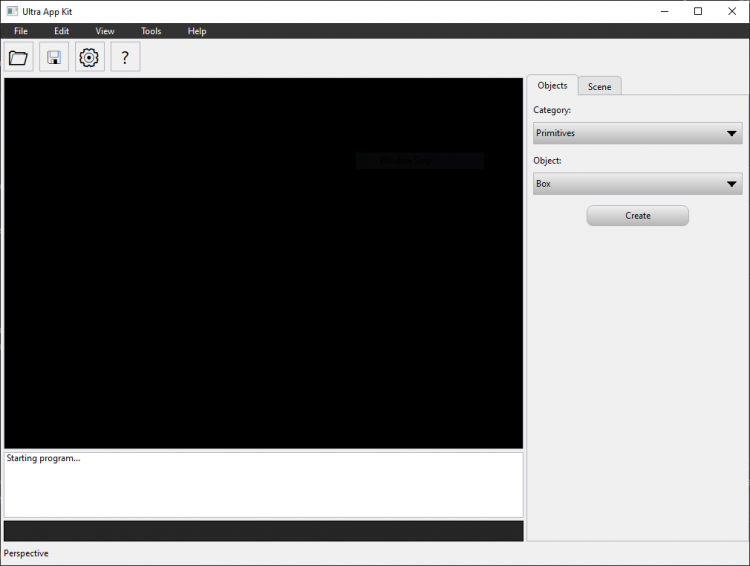Open the File menu
Screen dimensions: 750x566
tap(21, 31)
